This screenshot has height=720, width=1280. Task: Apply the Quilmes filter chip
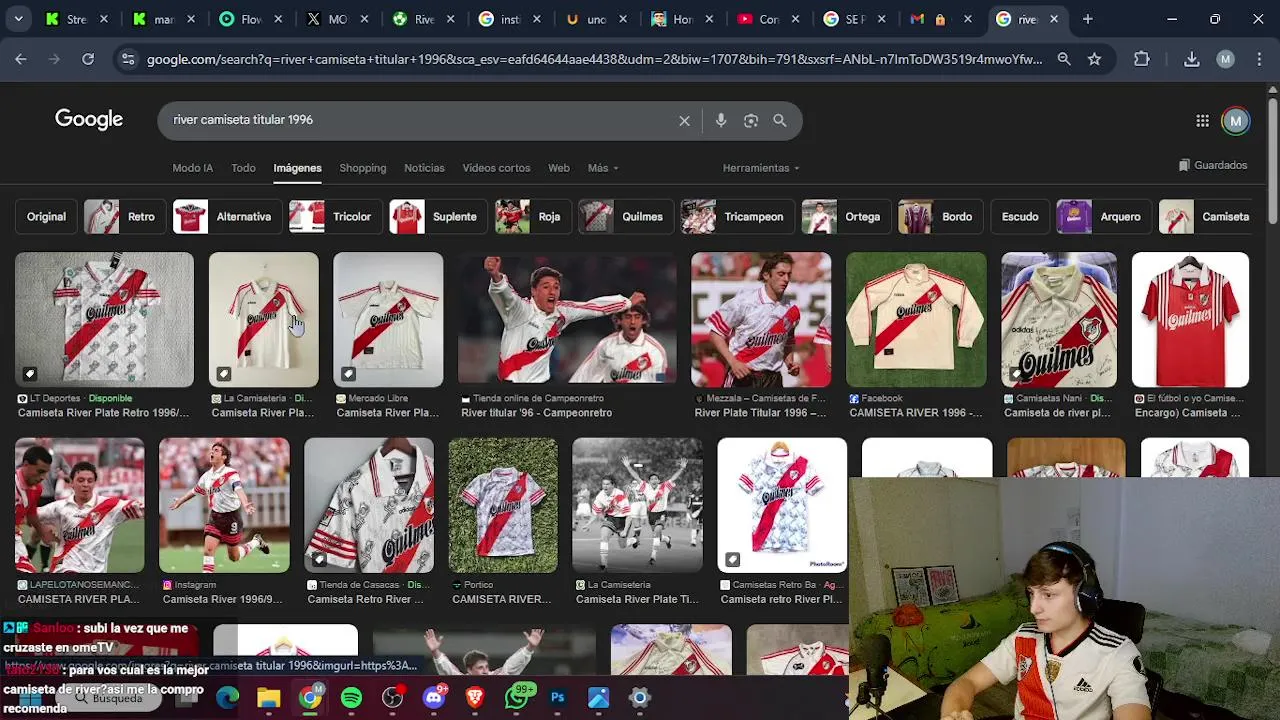[x=626, y=217]
